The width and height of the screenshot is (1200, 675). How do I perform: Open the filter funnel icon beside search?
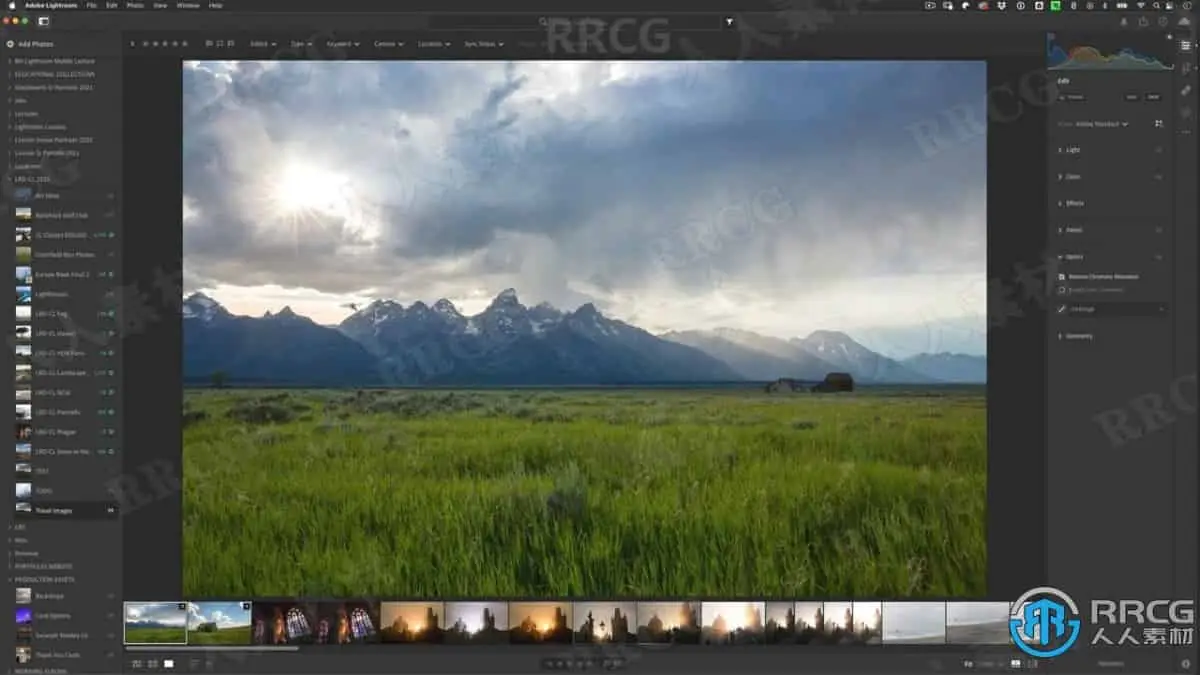[729, 21]
